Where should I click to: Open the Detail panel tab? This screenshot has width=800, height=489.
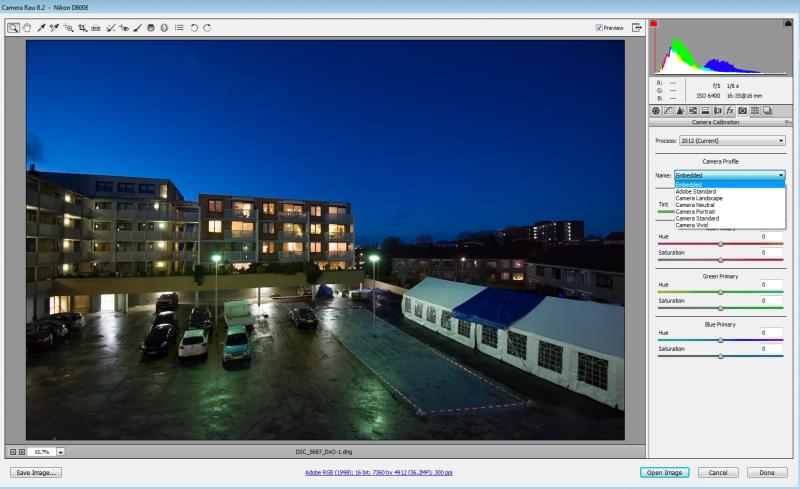(x=681, y=111)
